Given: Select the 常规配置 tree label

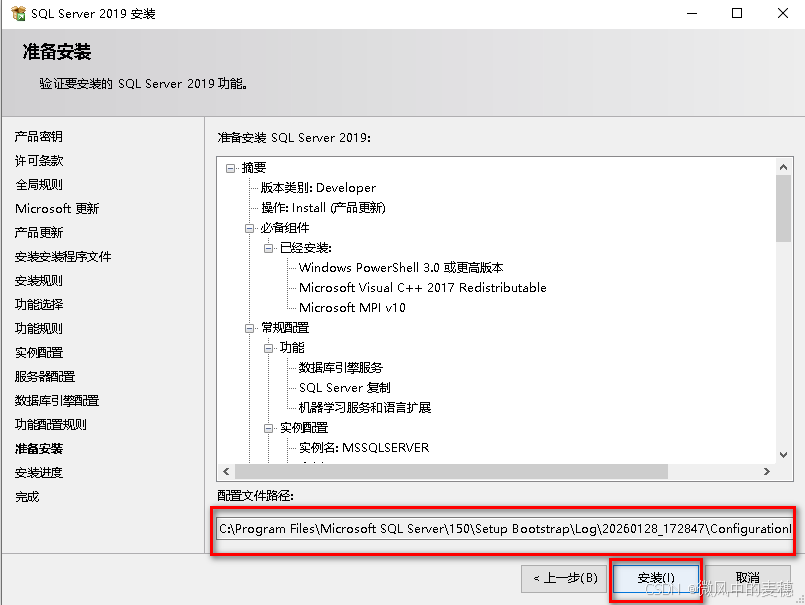Looking at the screenshot, I should point(285,328).
